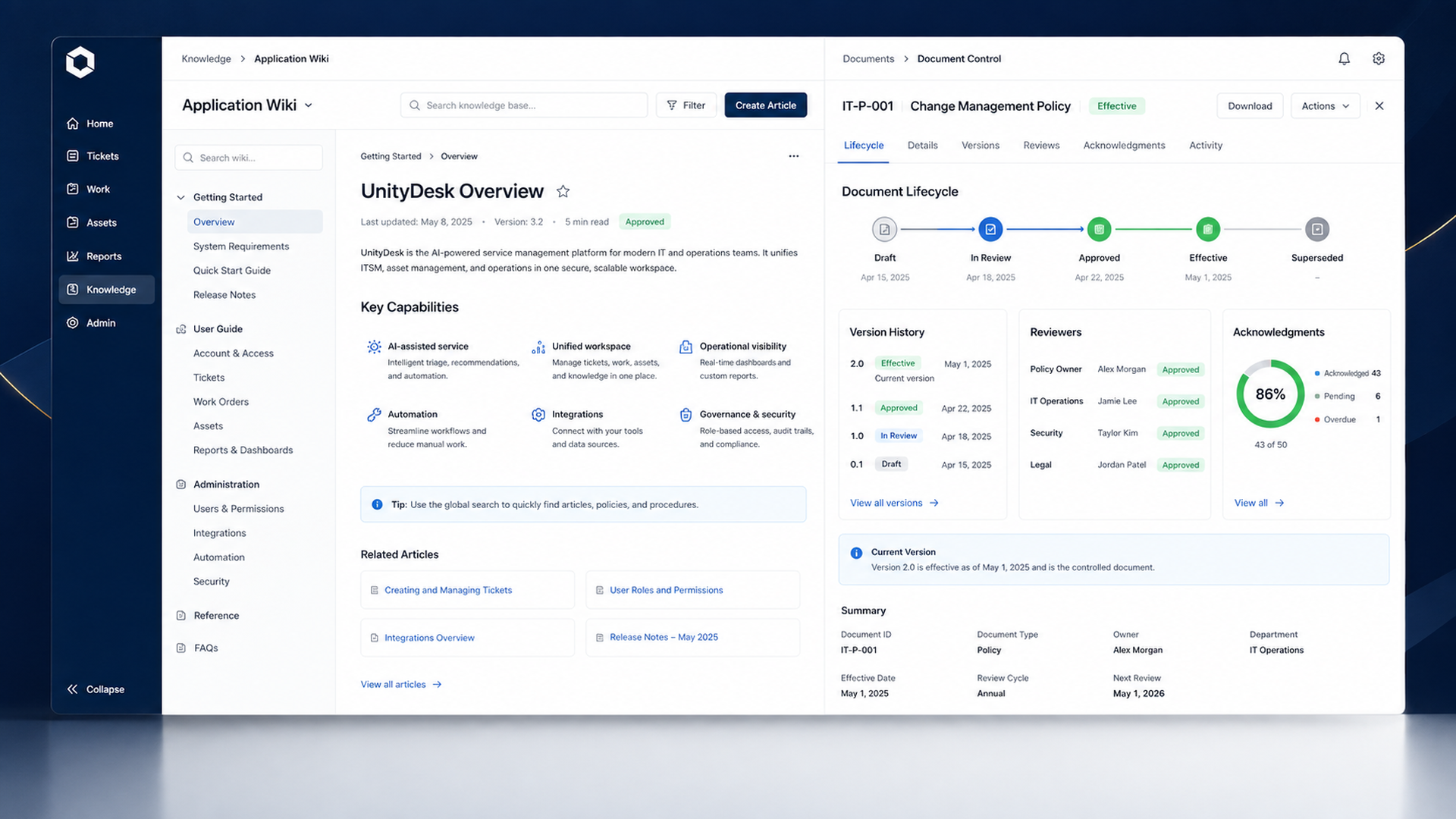Switch to the Acknowledgments tab
Viewport: 1456px width, 819px height.
tap(1124, 146)
